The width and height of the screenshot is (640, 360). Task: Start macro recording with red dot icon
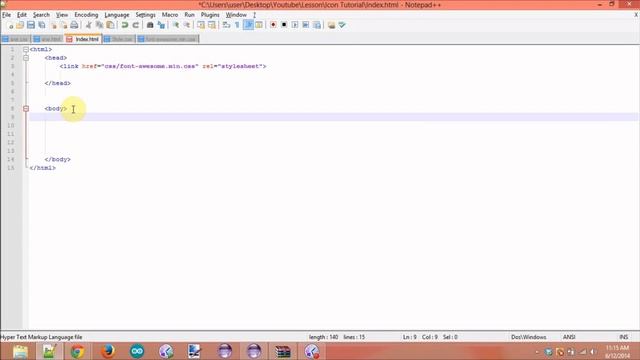pos(273,25)
